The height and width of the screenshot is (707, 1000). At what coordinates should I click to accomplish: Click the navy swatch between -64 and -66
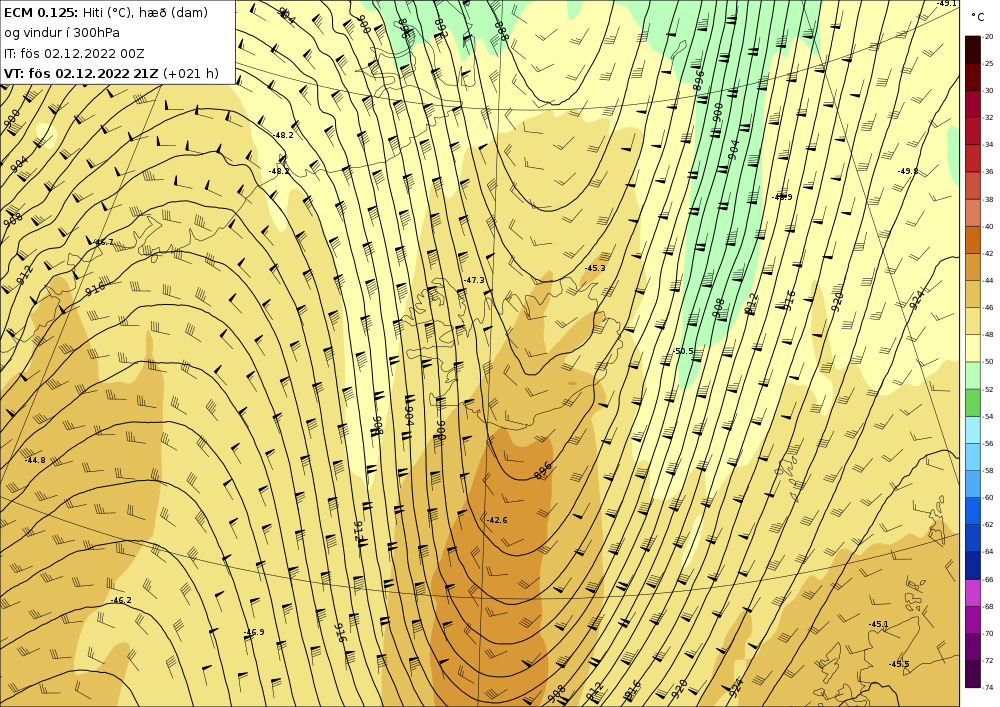click(973, 565)
